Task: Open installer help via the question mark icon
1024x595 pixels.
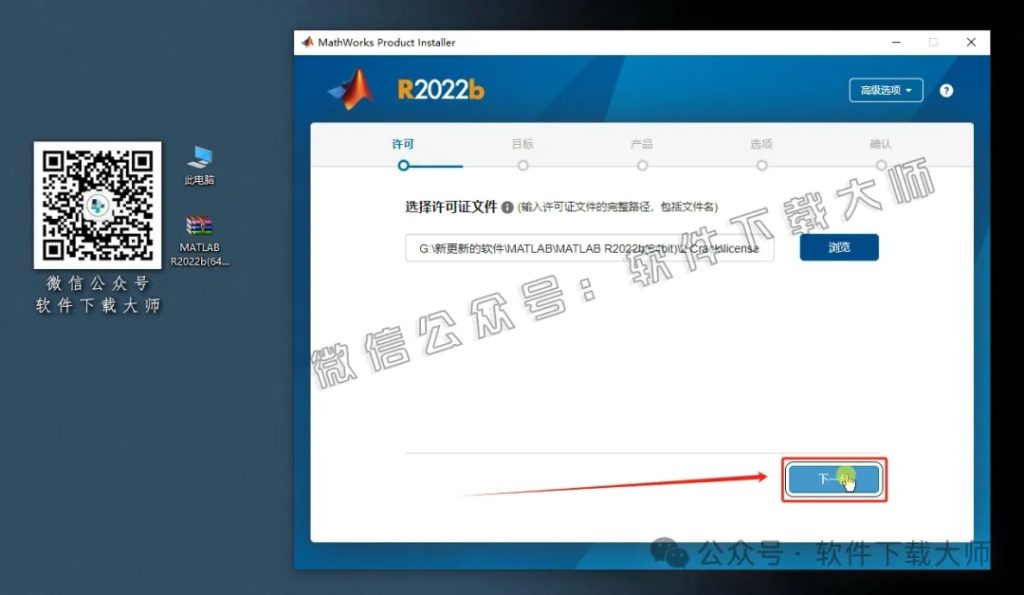Action: point(946,89)
